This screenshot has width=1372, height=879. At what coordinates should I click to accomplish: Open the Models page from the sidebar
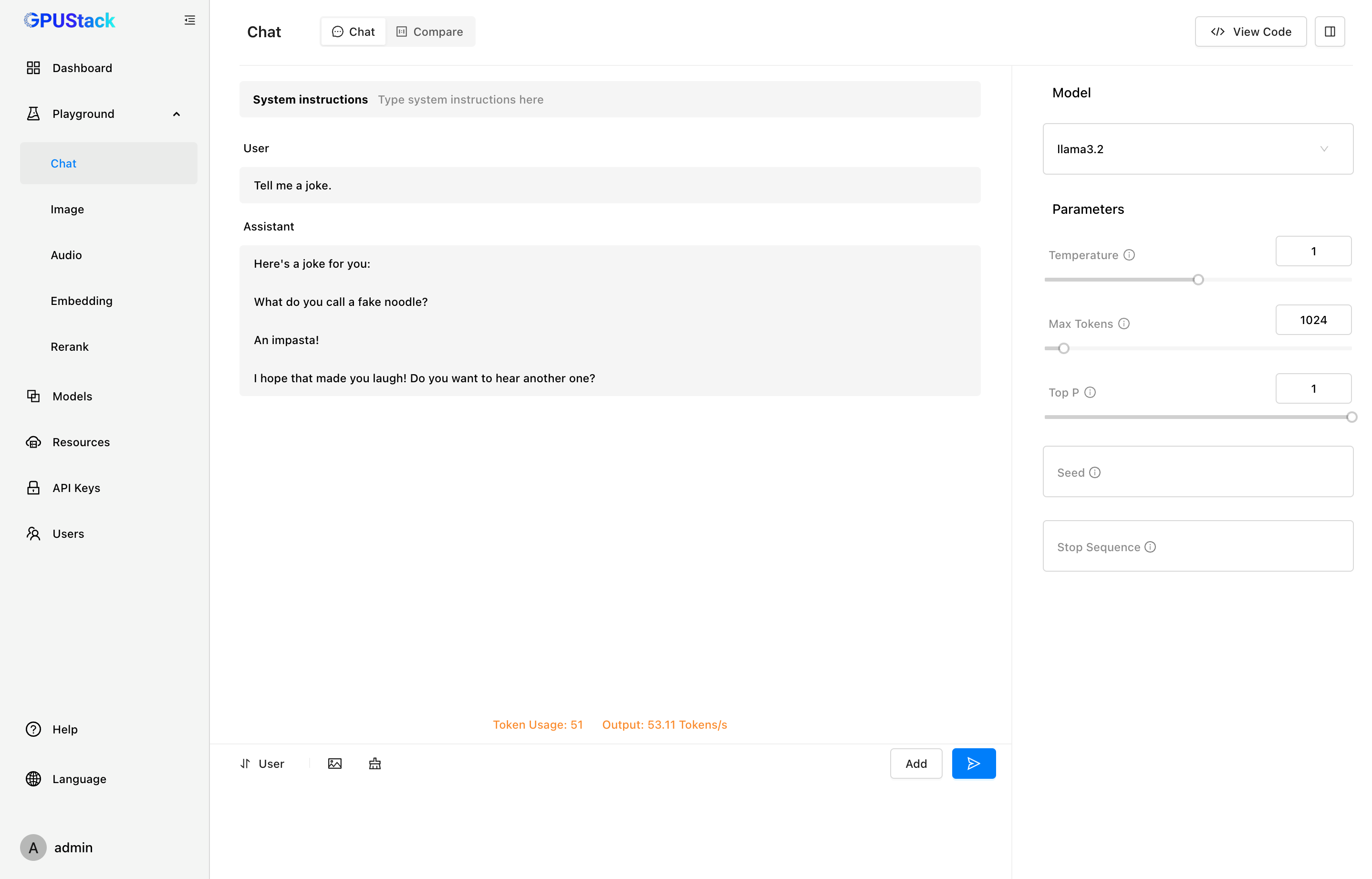[72, 396]
